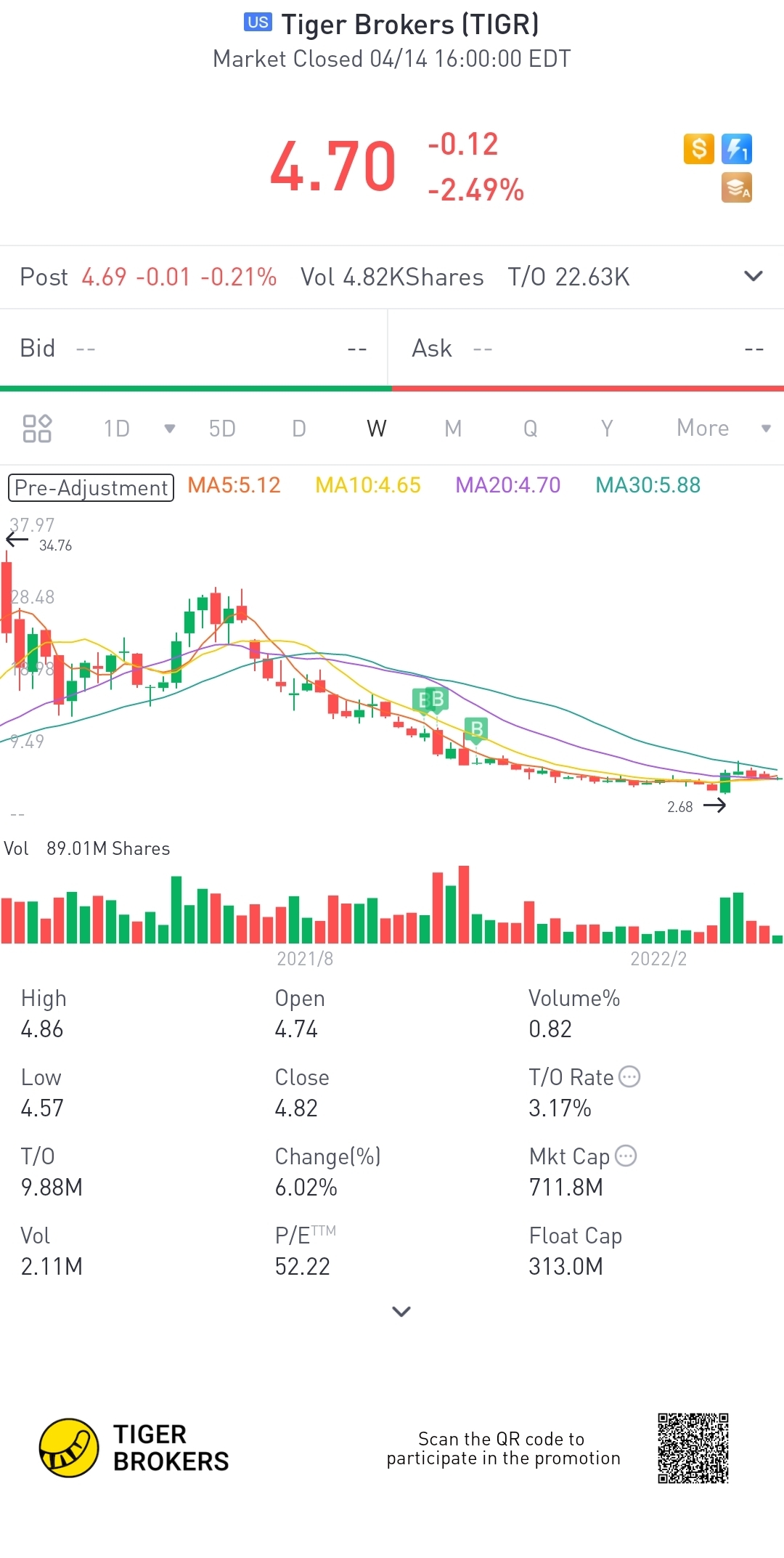Tap the Post 4.69 price value

click(104, 277)
